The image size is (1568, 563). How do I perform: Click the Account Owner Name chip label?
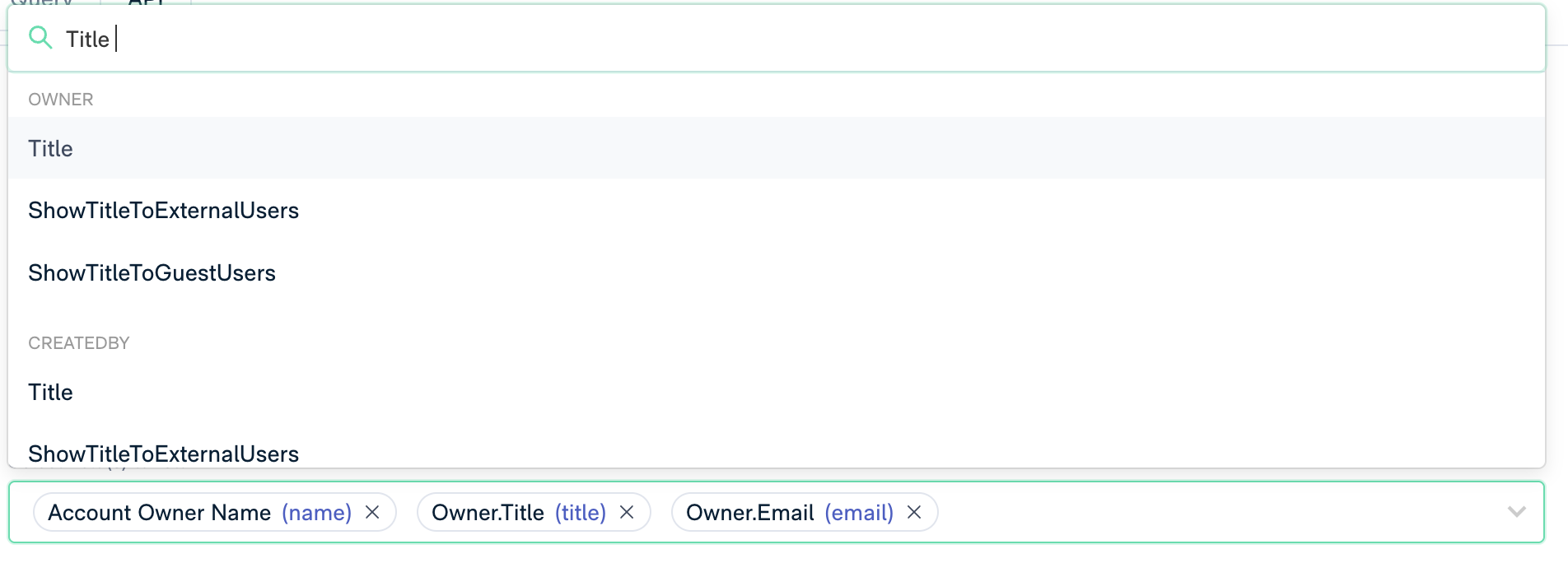pos(159,513)
